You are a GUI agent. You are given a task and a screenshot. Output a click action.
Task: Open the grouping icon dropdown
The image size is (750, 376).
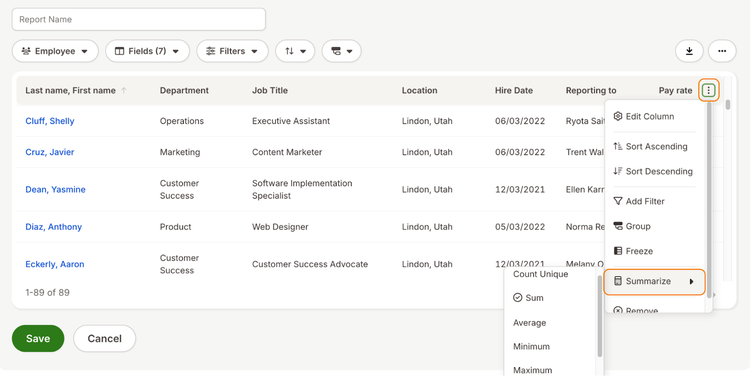pos(342,51)
